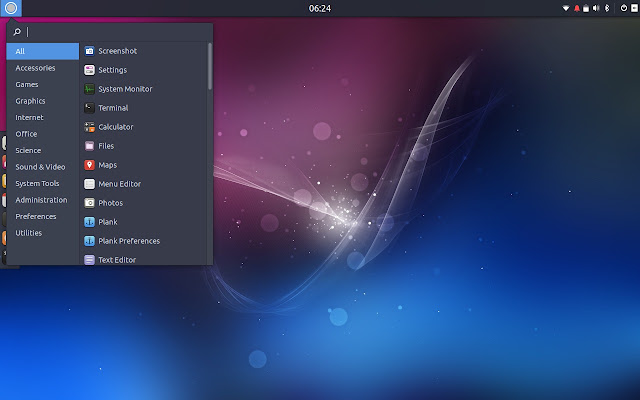Click the magnifier search icon in the menu

coord(17,32)
